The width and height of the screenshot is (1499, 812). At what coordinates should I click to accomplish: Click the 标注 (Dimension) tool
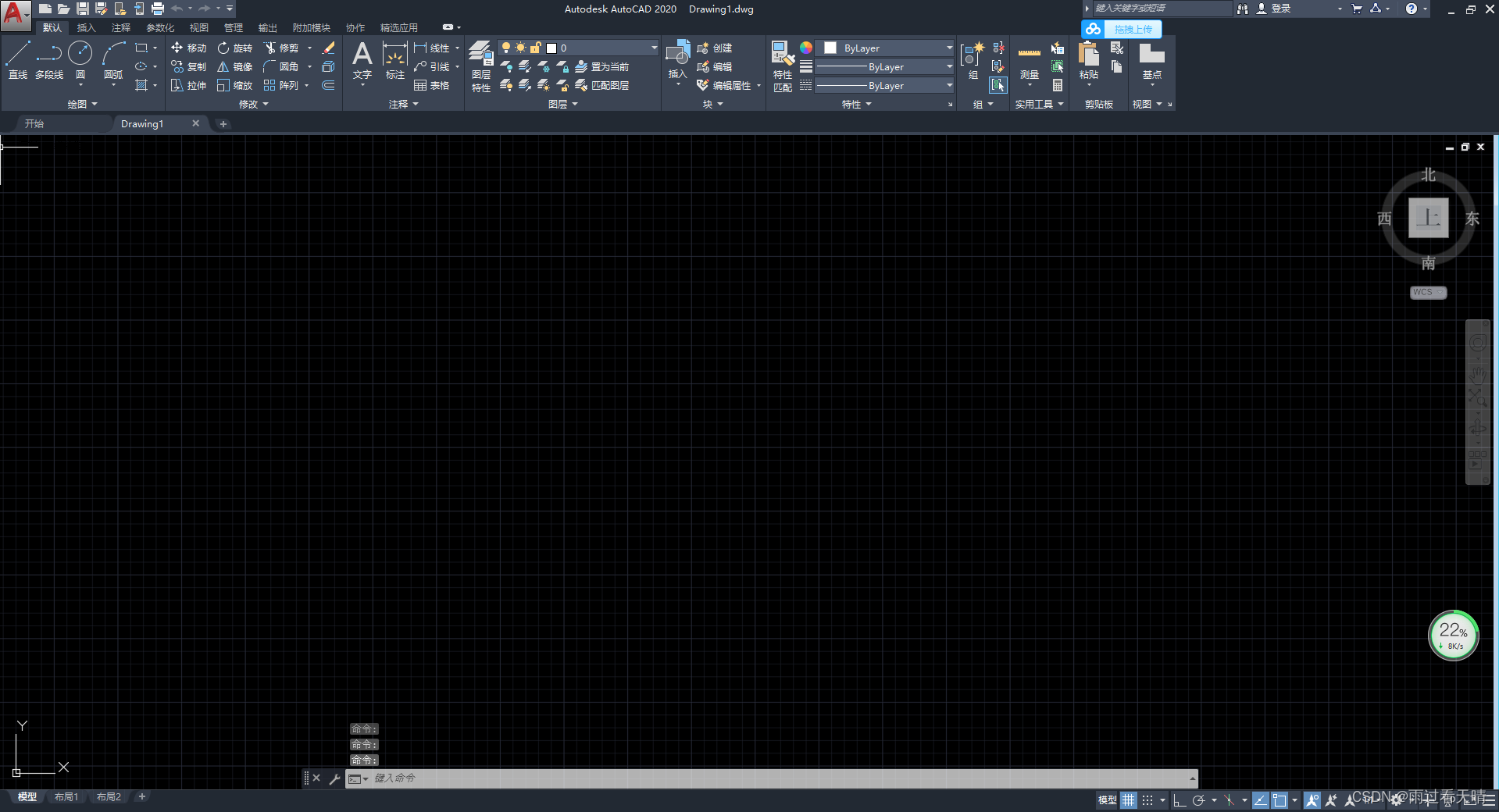[395, 61]
